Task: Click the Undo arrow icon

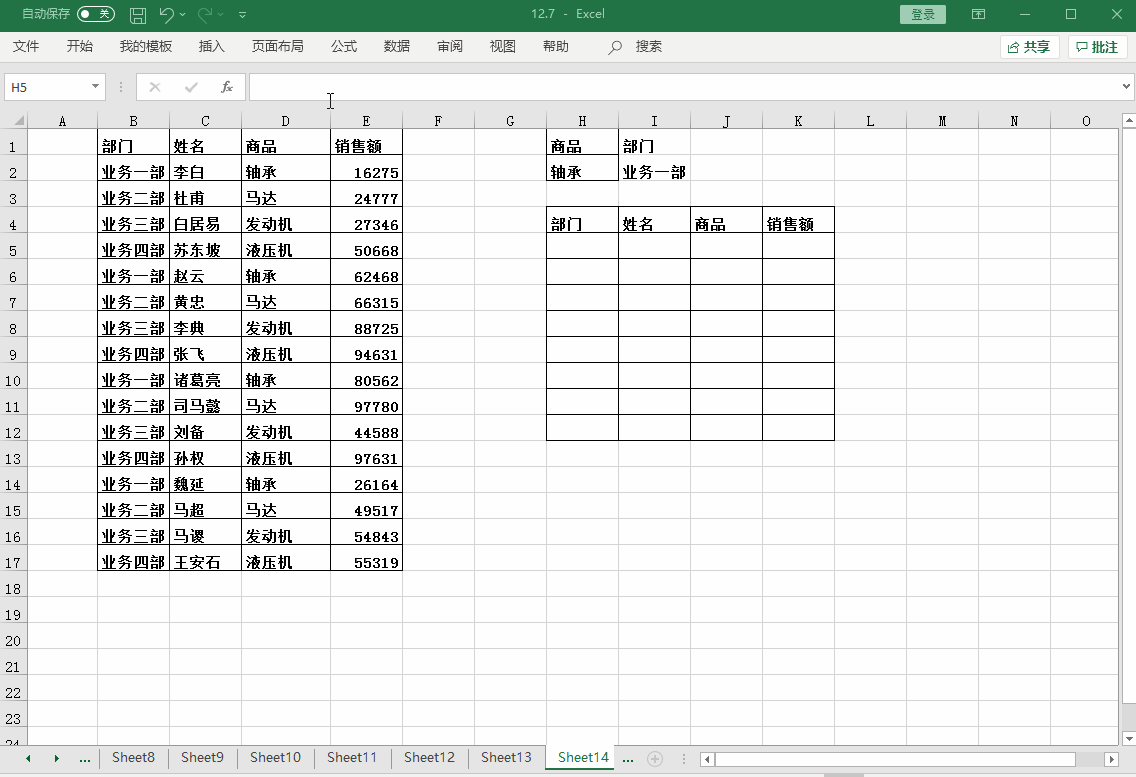Action: [166, 15]
